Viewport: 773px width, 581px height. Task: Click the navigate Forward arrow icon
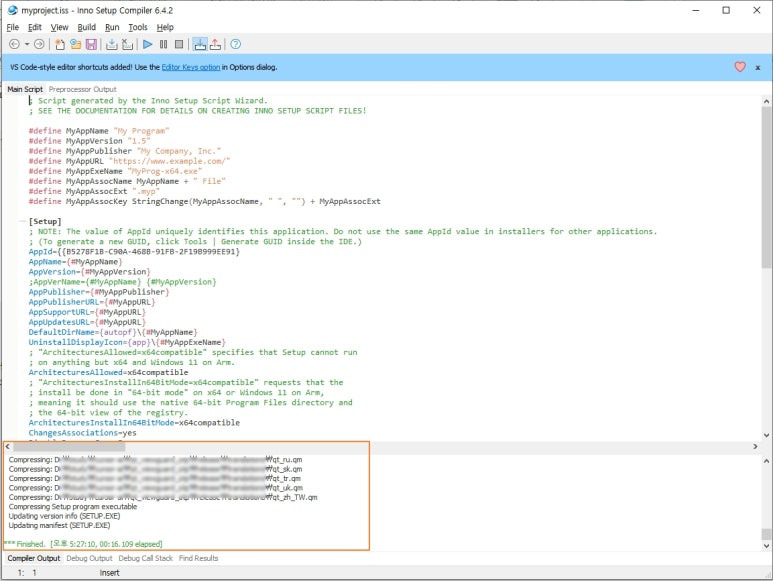39,44
